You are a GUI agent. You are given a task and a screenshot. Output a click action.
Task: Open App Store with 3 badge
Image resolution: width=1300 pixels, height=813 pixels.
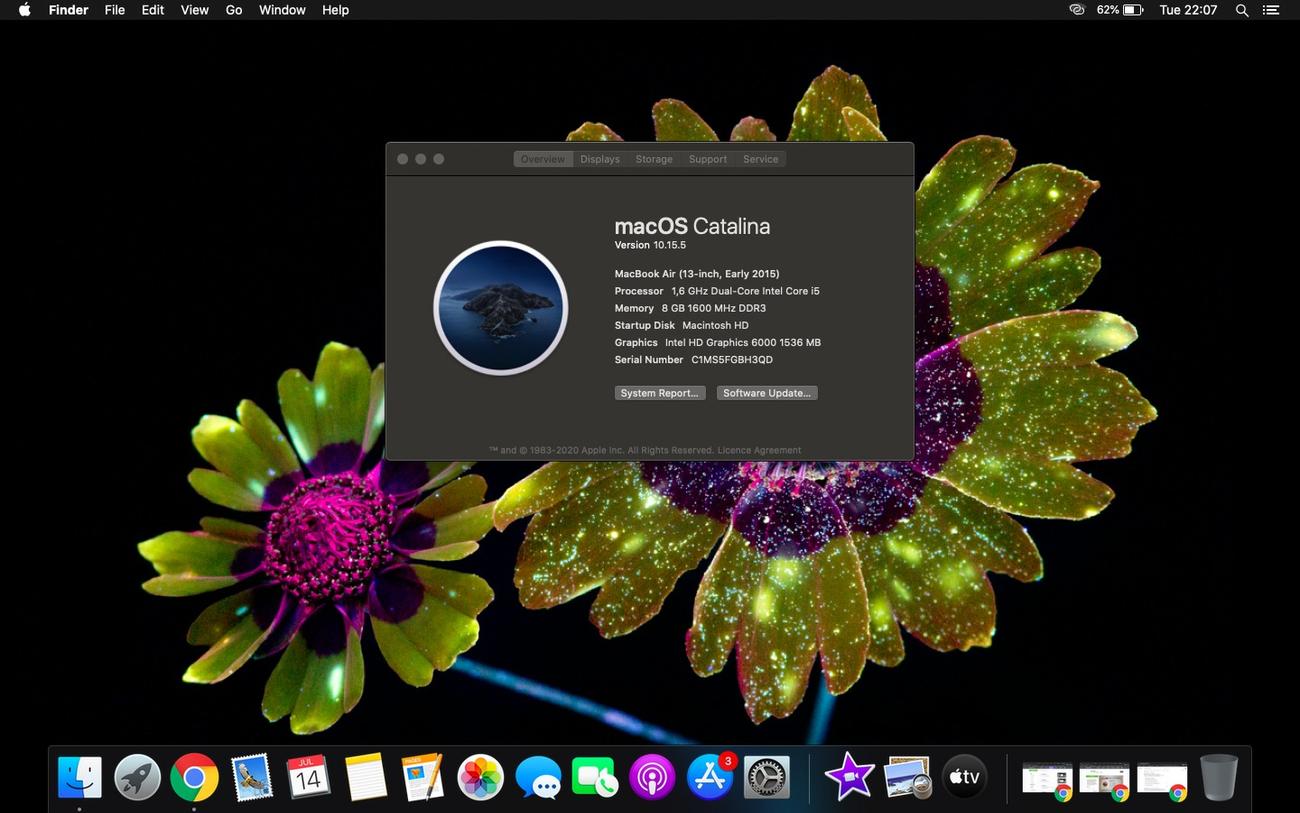[x=710, y=777]
